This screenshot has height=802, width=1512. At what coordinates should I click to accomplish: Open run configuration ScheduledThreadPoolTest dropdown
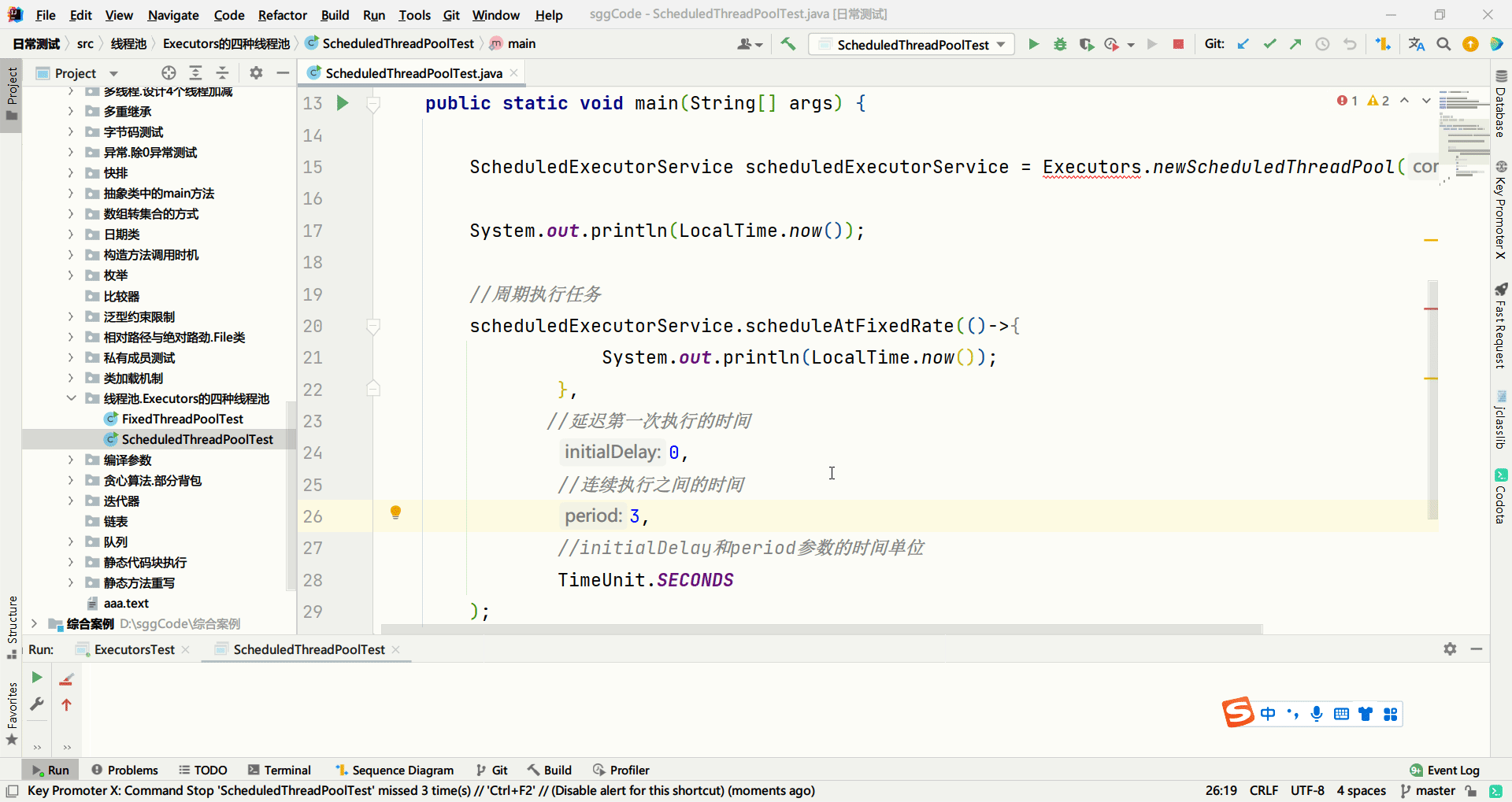click(911, 45)
